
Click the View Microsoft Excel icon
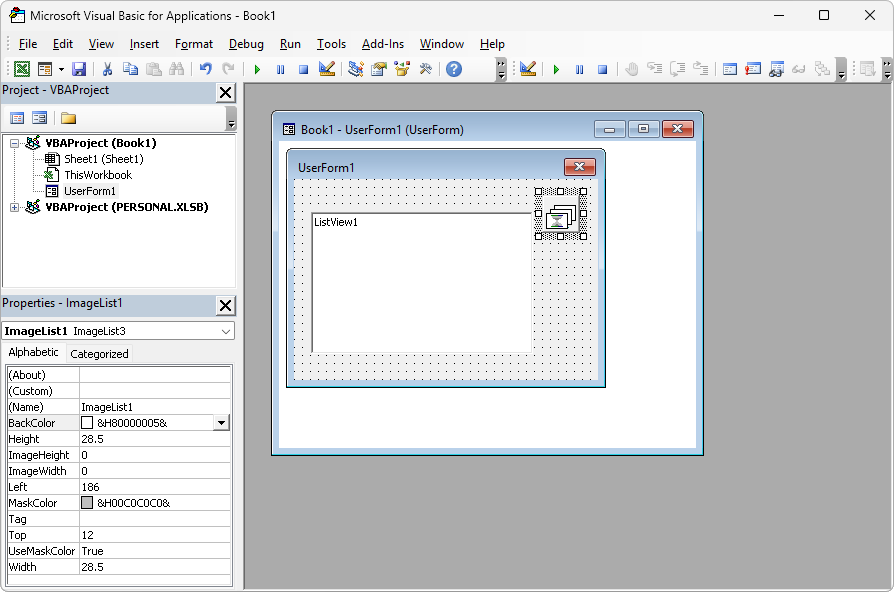click(x=23, y=68)
